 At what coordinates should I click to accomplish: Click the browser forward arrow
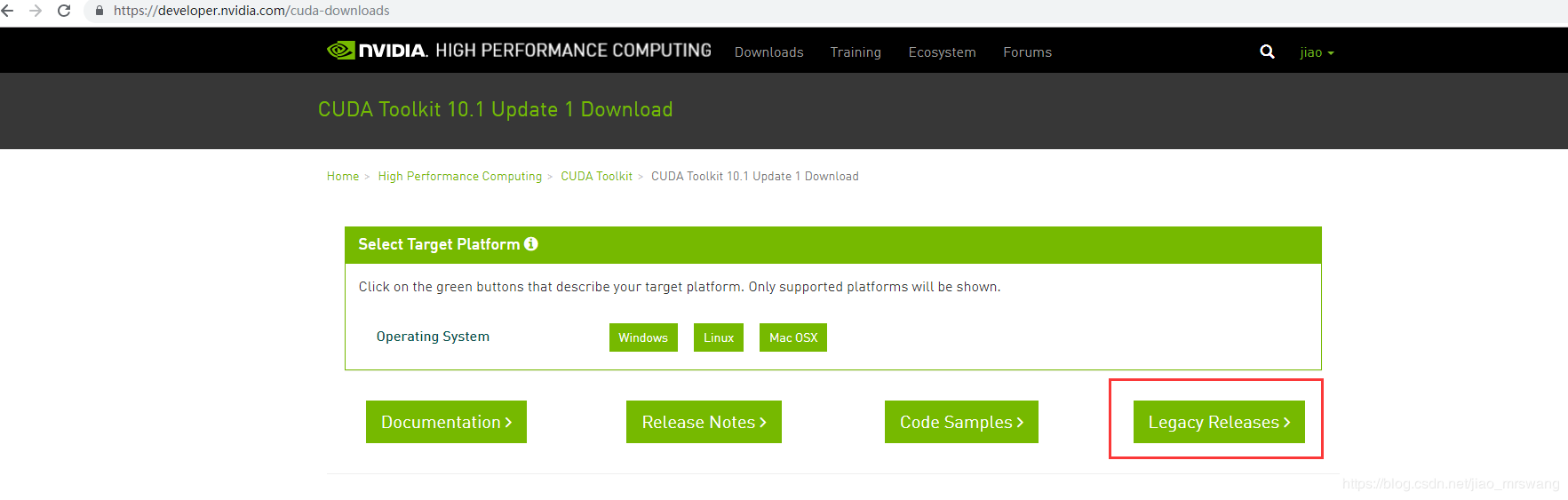tap(36, 11)
